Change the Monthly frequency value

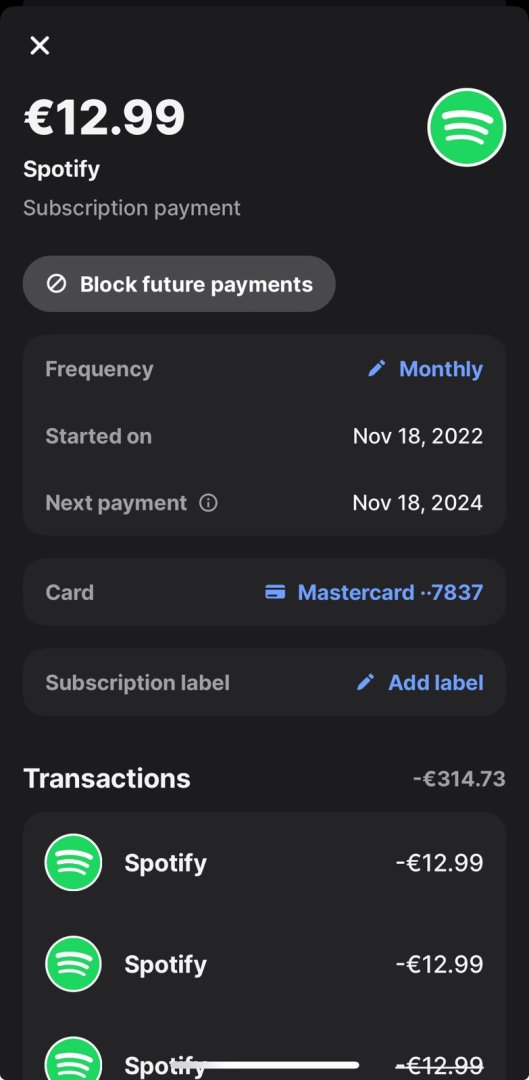(x=441, y=368)
